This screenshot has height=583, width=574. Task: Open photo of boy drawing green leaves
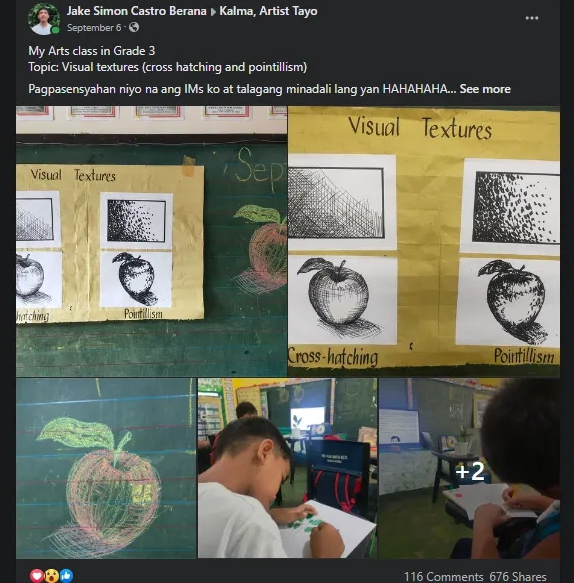[287, 468]
